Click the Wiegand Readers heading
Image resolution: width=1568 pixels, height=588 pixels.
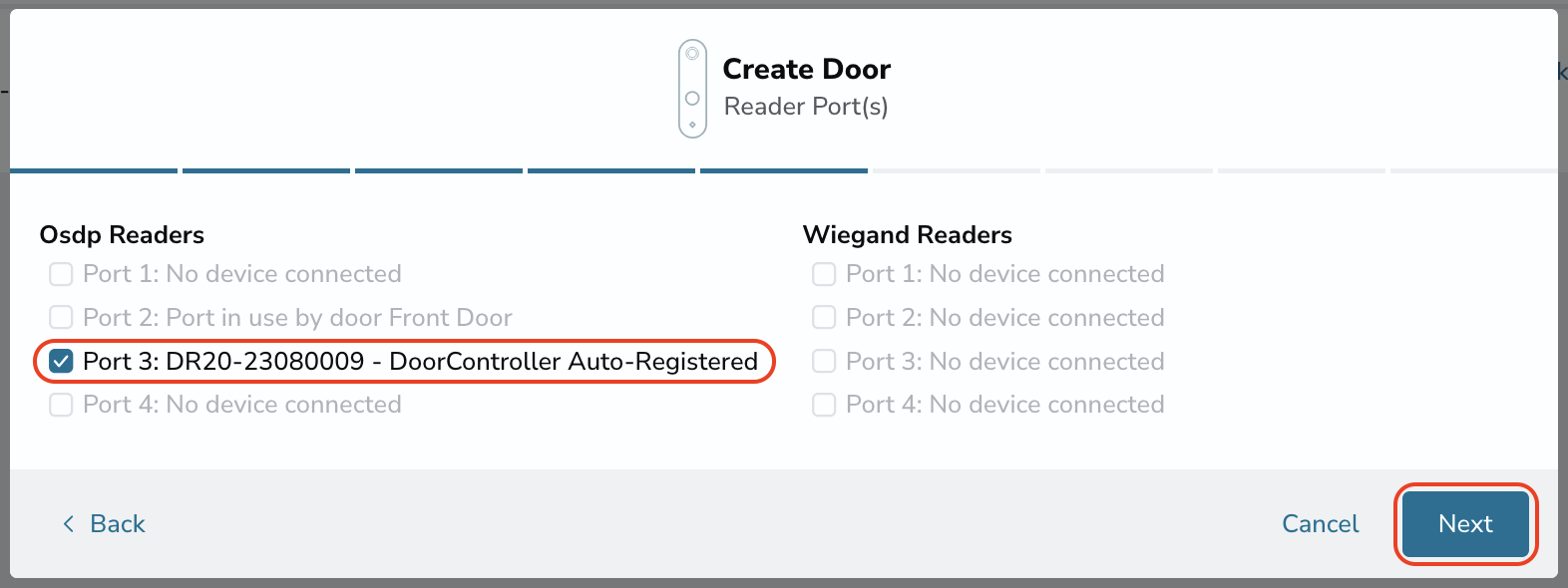click(x=908, y=235)
